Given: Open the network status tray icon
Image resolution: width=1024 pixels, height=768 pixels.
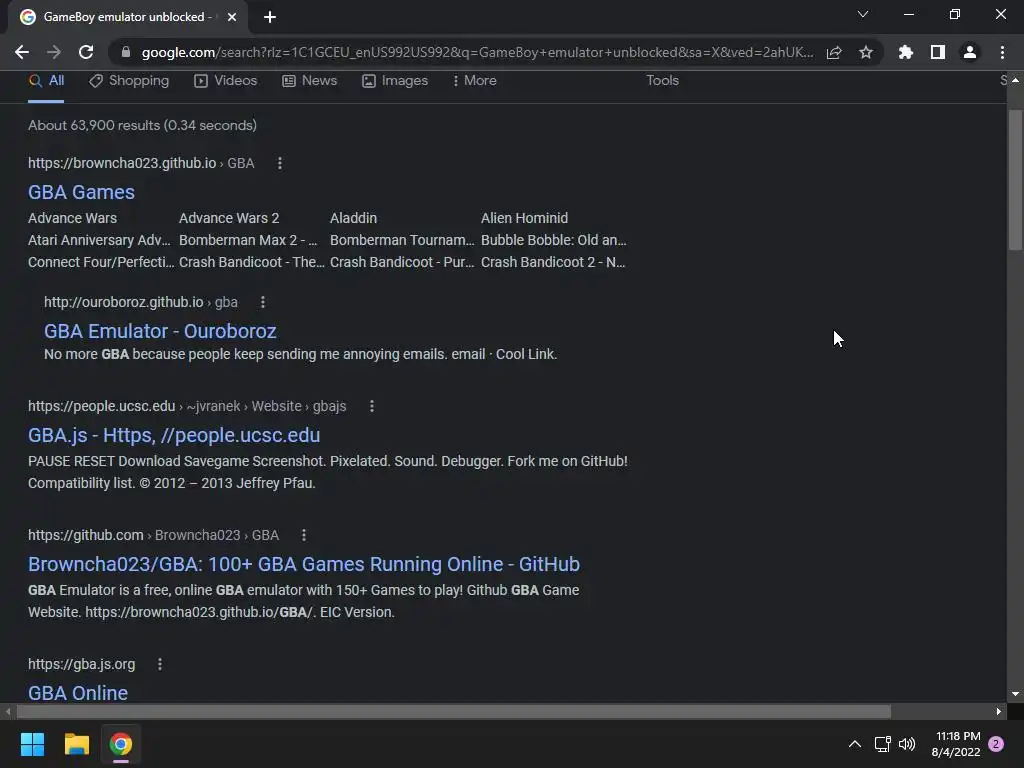Looking at the screenshot, I should pyautogui.click(x=882, y=744).
